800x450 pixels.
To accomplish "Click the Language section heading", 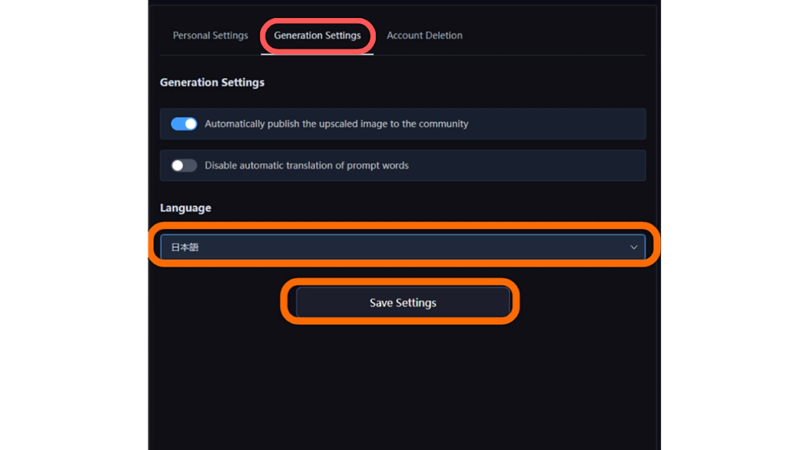I will pos(185,208).
